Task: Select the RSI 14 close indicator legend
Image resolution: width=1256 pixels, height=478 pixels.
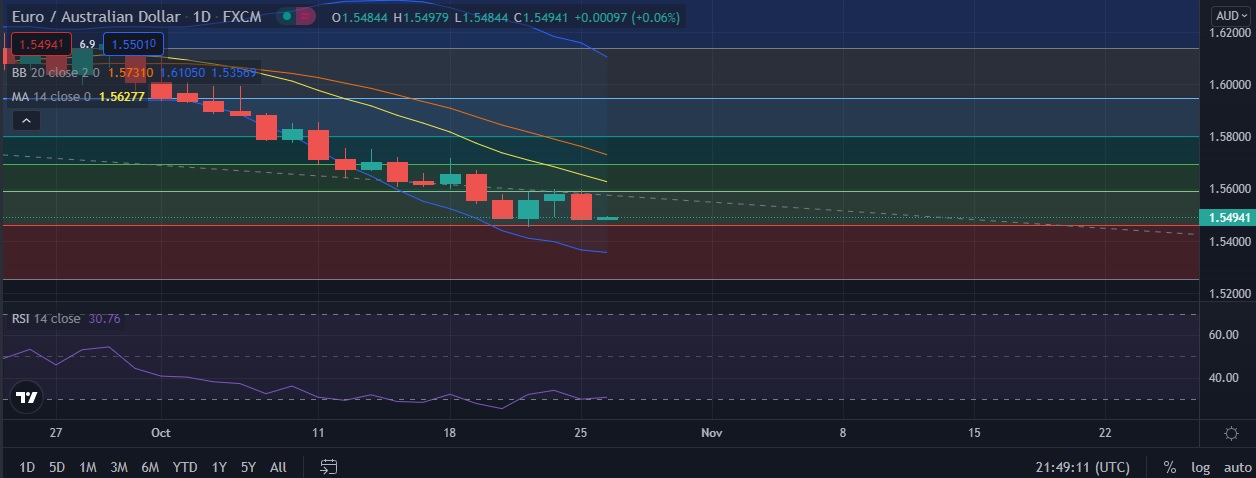Action: (46, 319)
